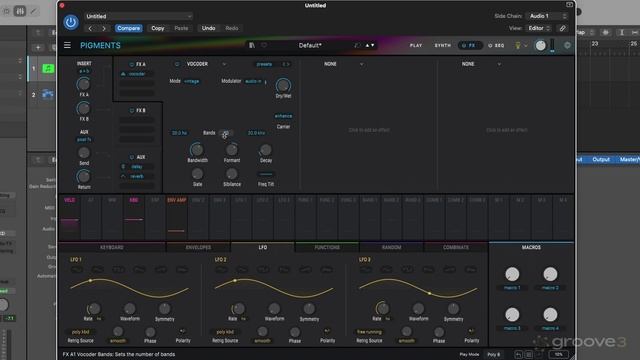
Task: Open the RANDOM modulation tab
Action: (x=391, y=247)
